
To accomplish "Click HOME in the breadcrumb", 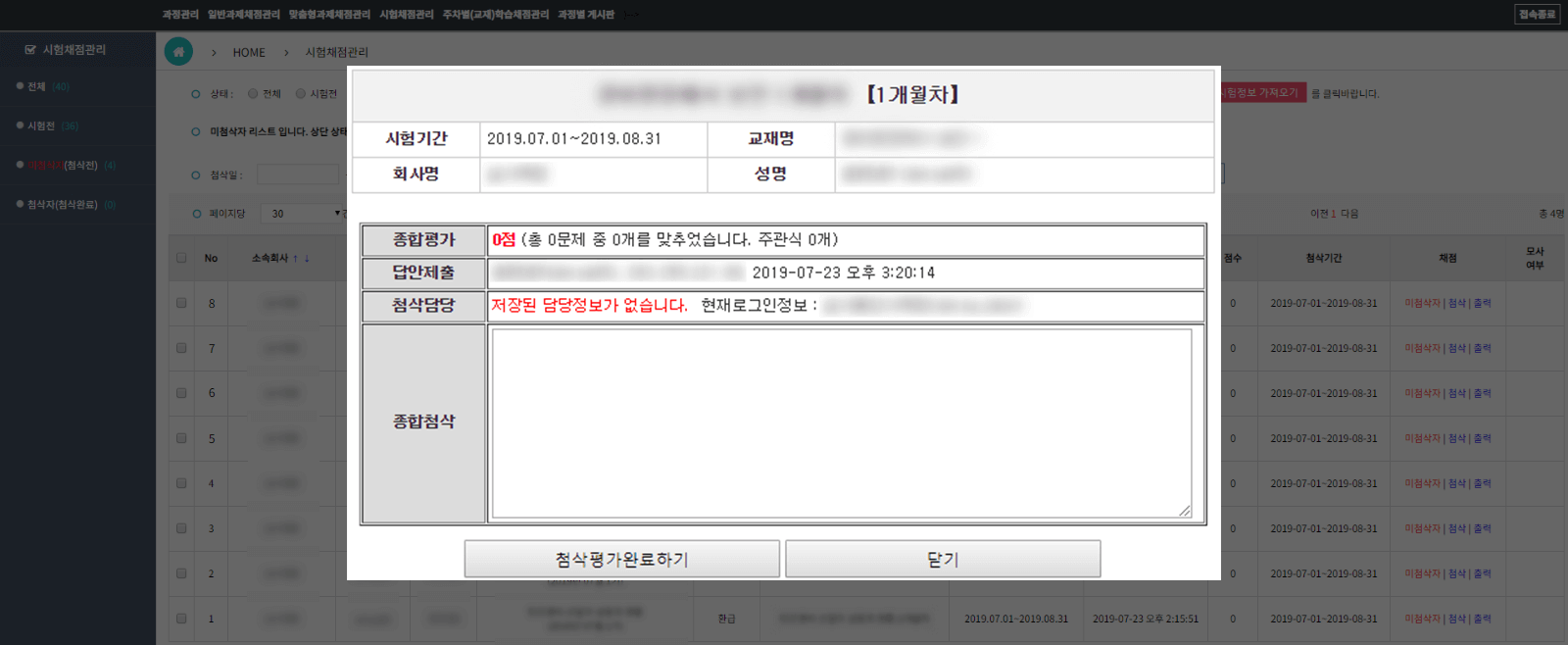I will coord(249,53).
